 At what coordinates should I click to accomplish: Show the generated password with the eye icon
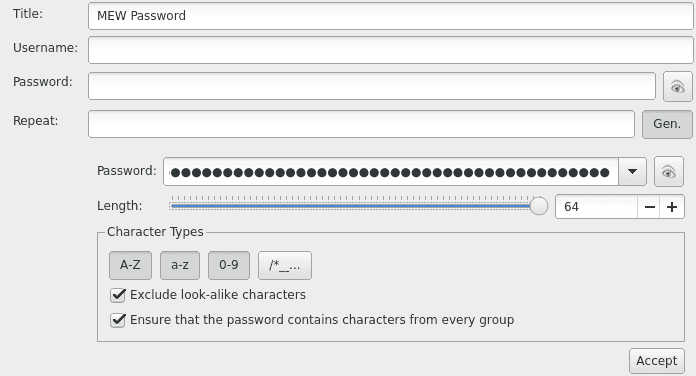click(x=668, y=172)
